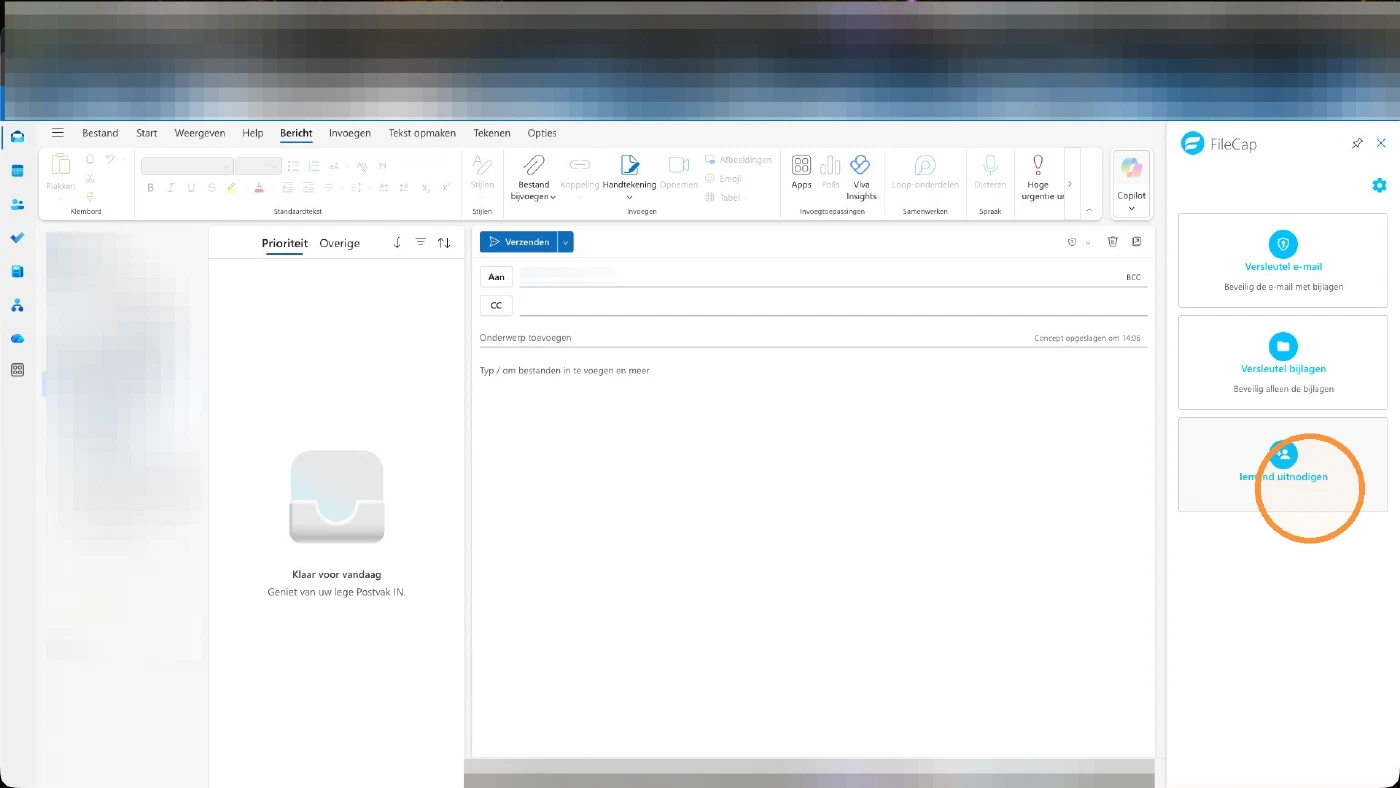Open the Opties ribbon tab
The height and width of the screenshot is (788, 1400).
click(x=542, y=133)
